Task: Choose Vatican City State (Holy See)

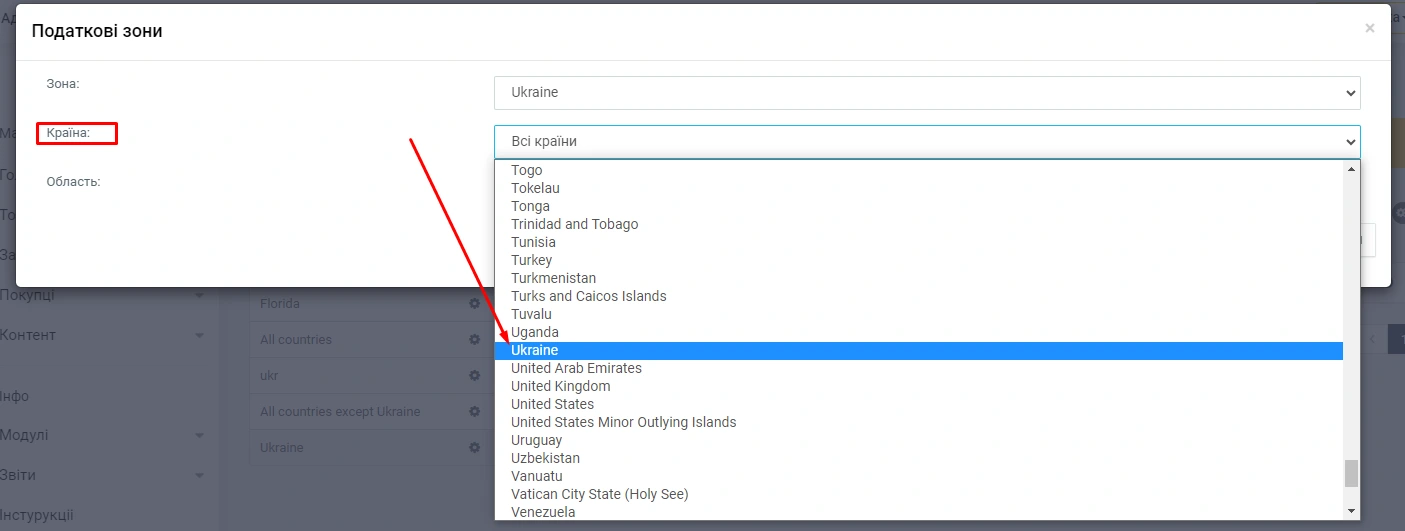Action: [x=599, y=494]
